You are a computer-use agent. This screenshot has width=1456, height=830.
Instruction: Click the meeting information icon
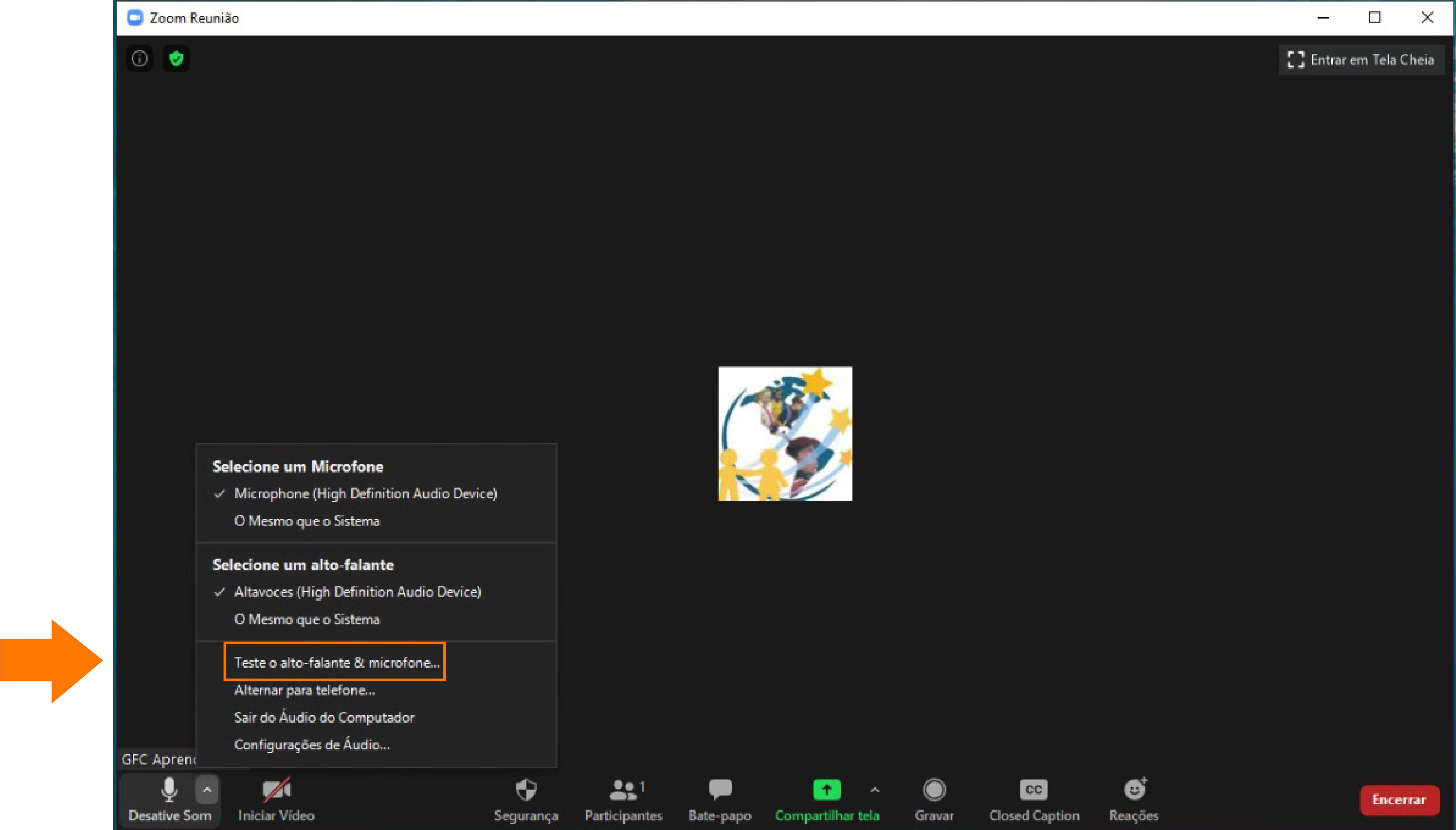140,59
